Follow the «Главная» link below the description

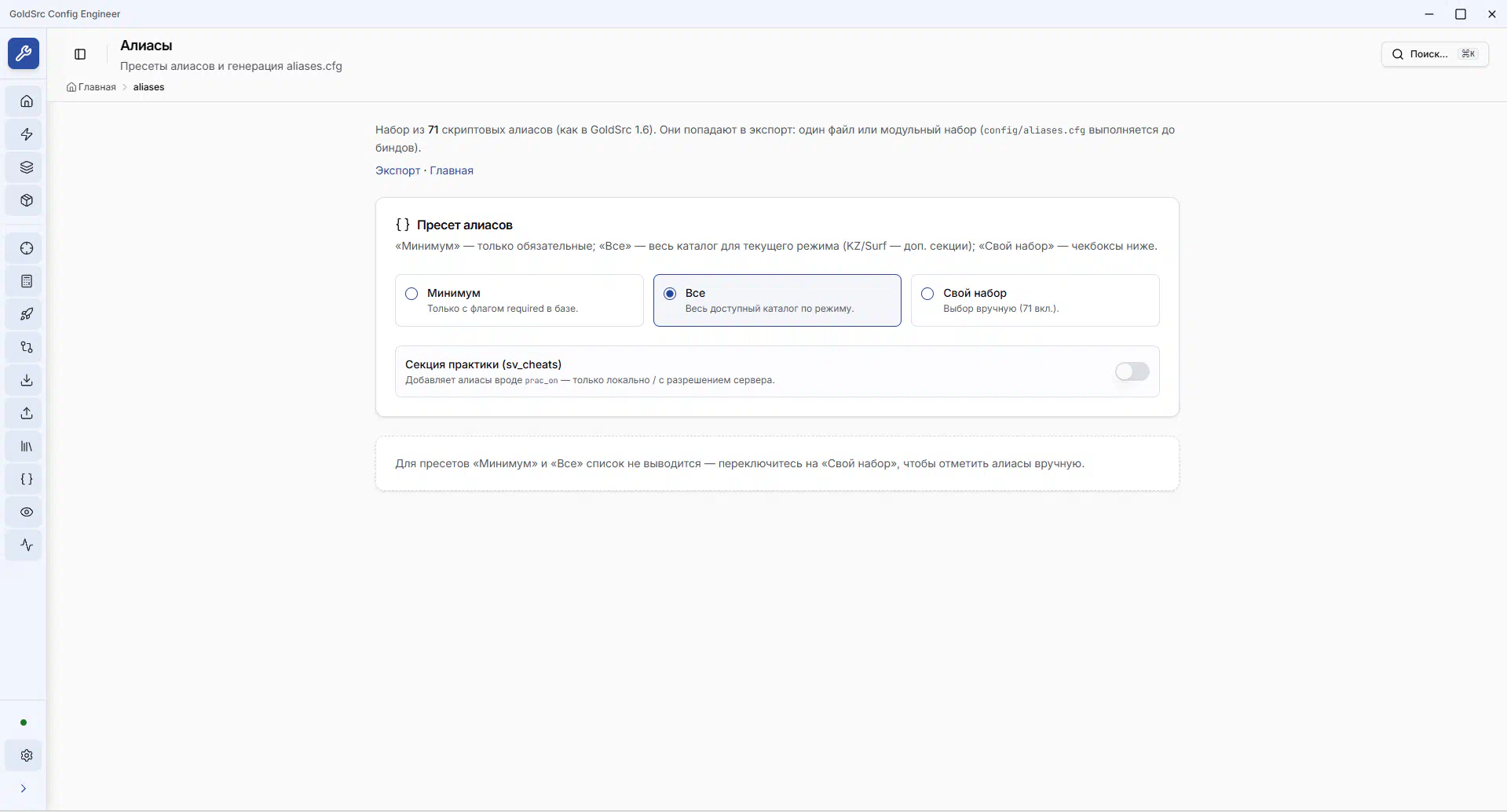point(451,170)
